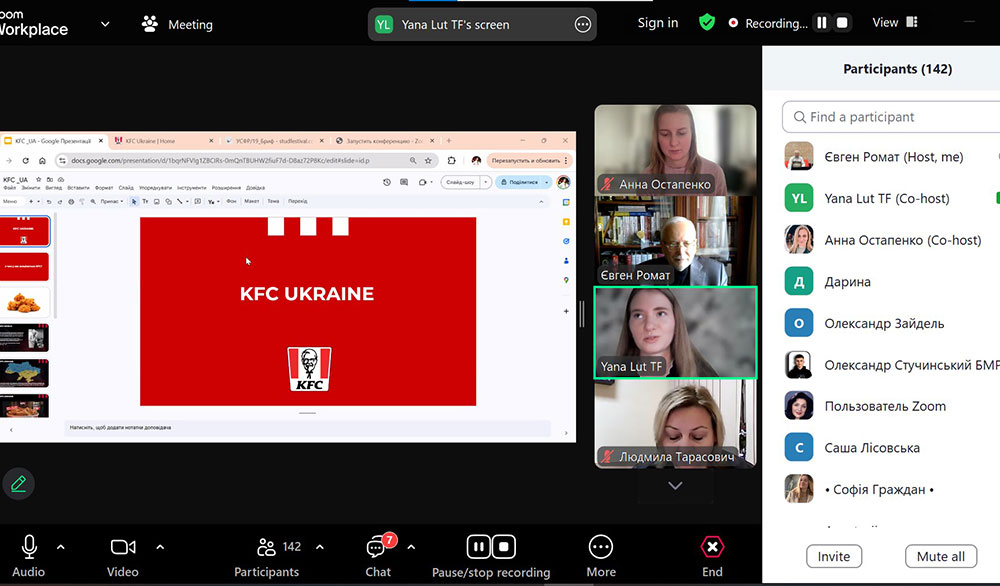Viewport: 1000px width, 586px height.
Task: Click Євген Ромат's video tile
Action: (x=675, y=240)
